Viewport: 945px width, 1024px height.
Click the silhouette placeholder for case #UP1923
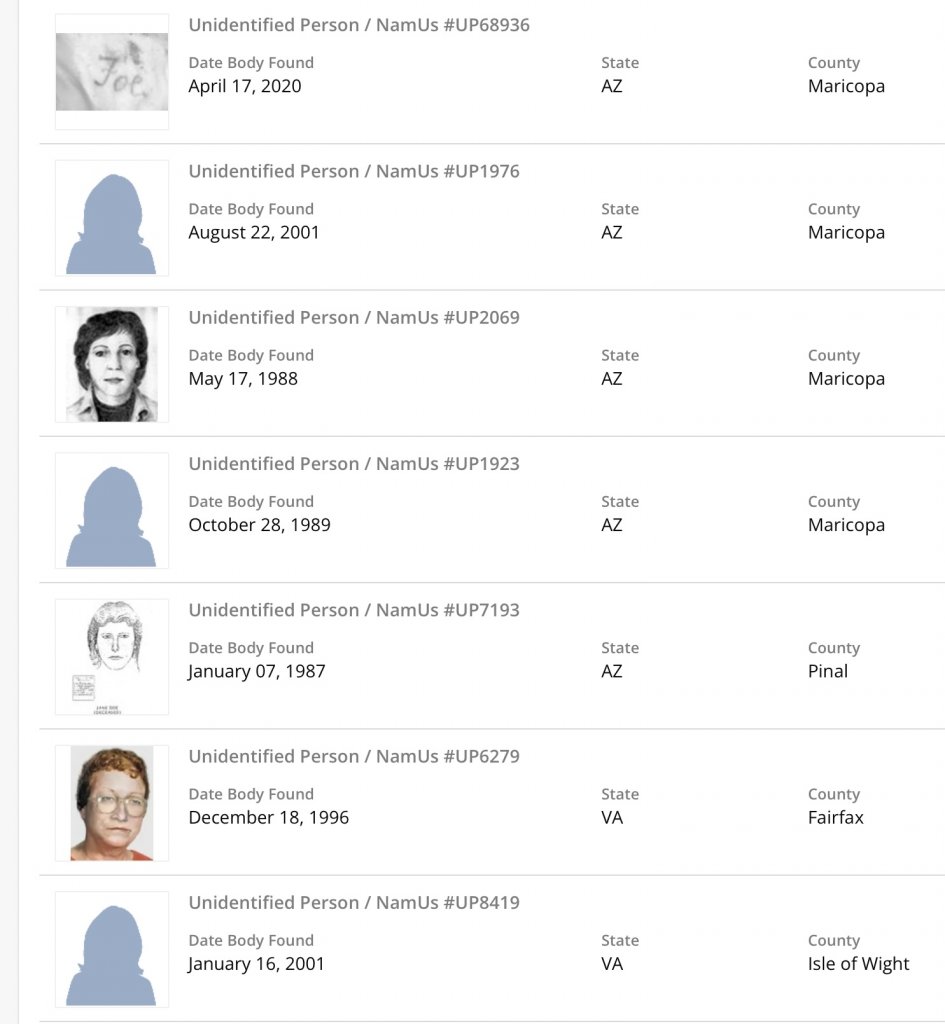[x=111, y=511]
